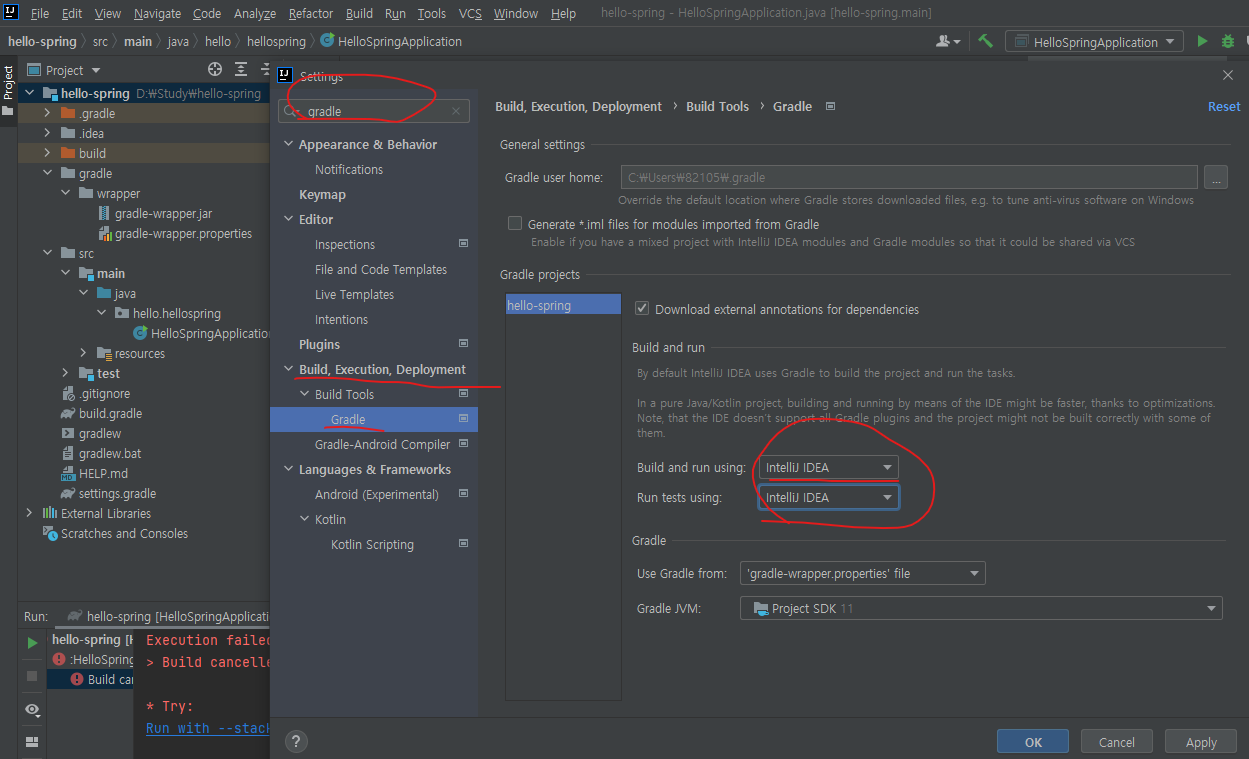Open Run tests using dropdown
1249x759 pixels.
(828, 497)
